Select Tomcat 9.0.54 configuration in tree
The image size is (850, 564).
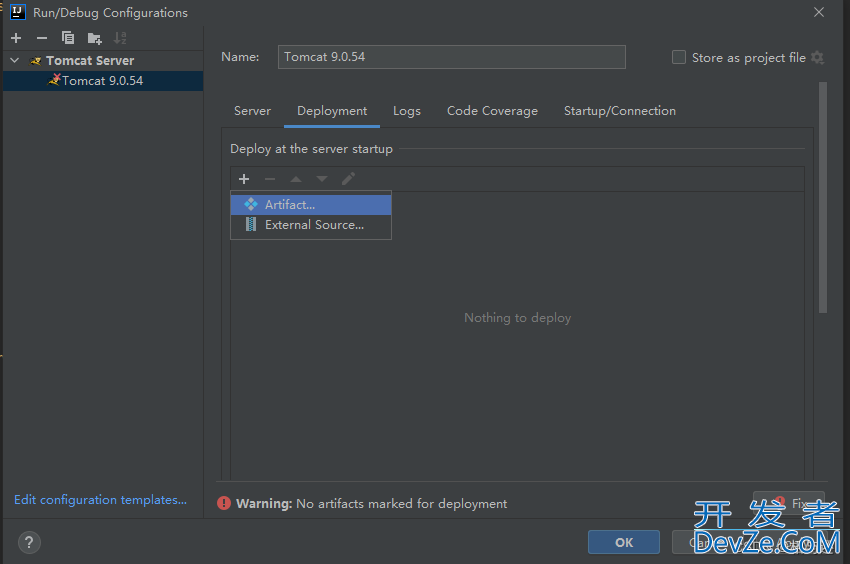103,81
